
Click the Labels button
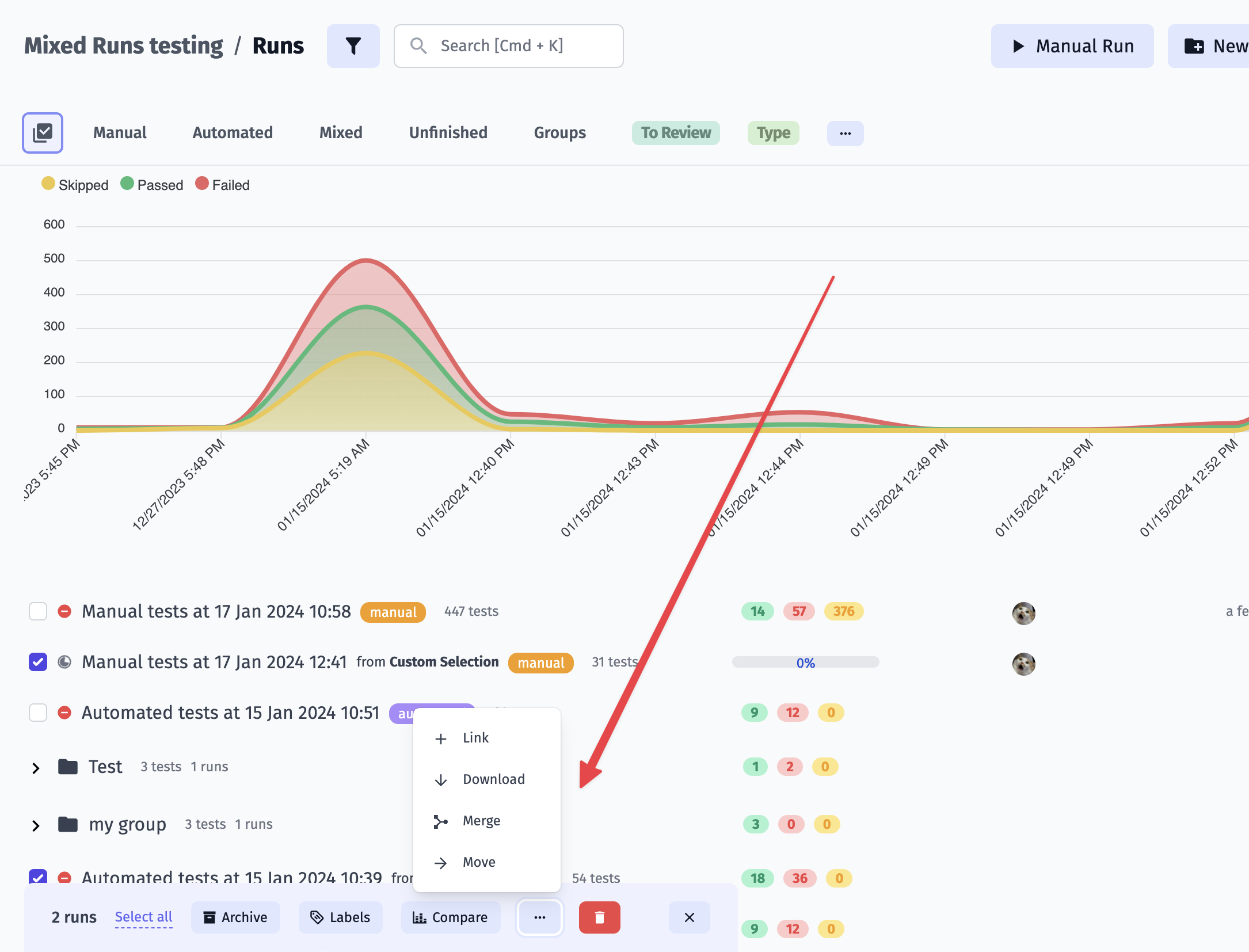coord(340,917)
